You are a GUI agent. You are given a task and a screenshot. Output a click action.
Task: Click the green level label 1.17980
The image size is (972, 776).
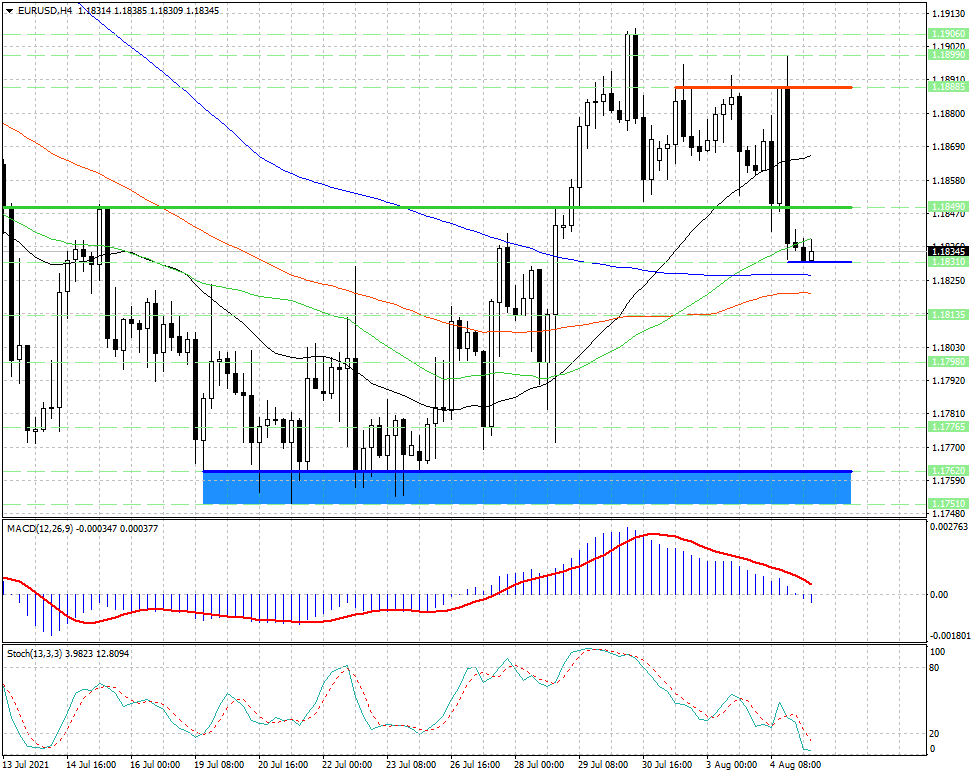[948, 362]
